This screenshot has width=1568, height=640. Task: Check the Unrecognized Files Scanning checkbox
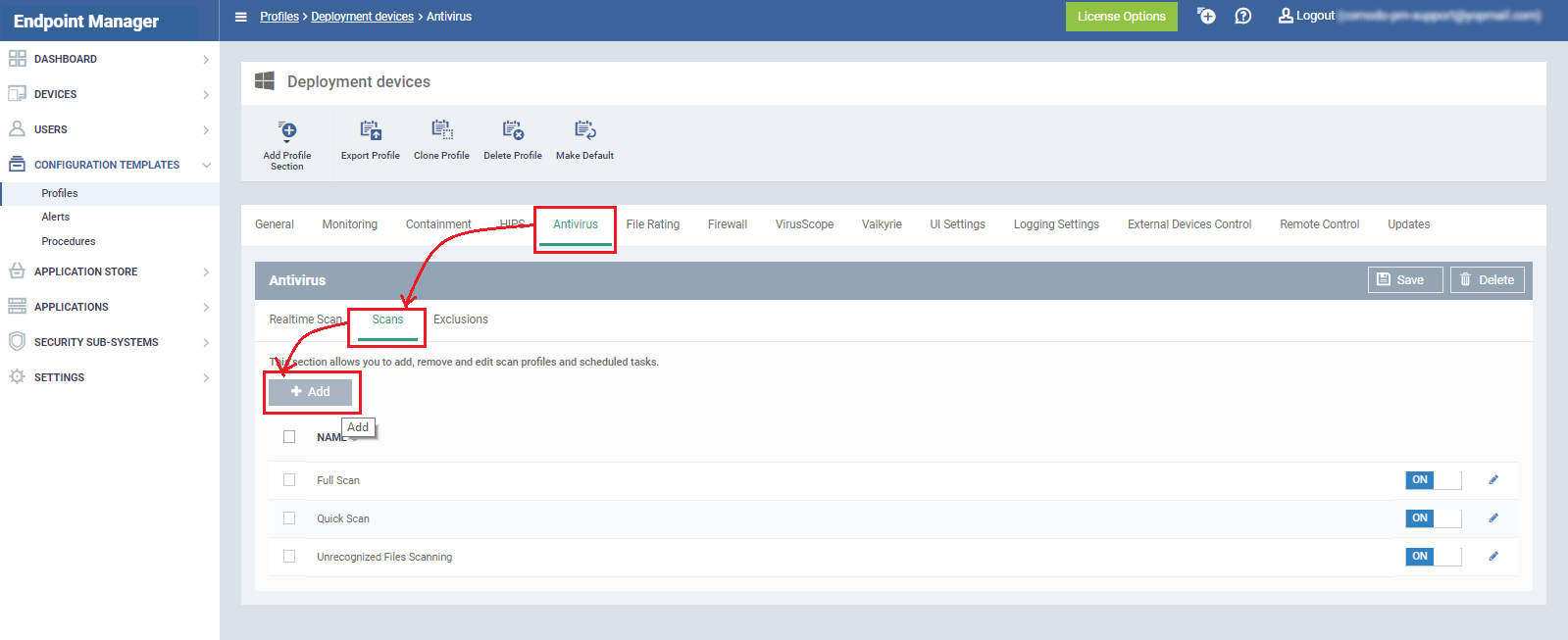pyautogui.click(x=289, y=557)
